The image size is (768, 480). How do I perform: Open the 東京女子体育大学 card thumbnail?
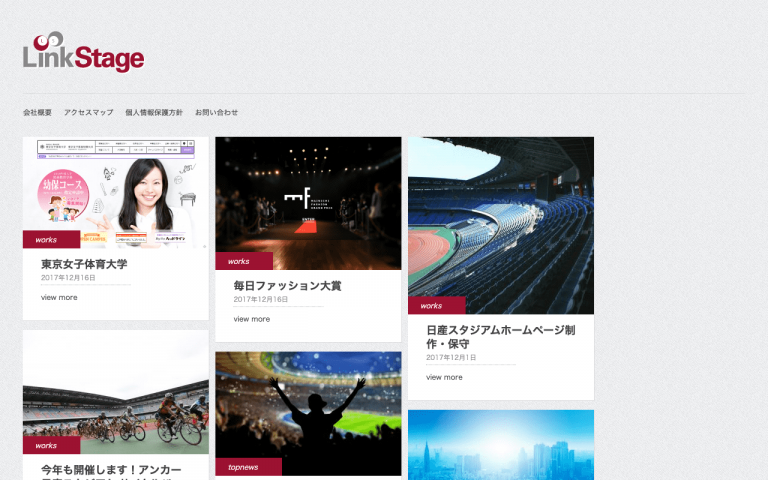point(116,192)
